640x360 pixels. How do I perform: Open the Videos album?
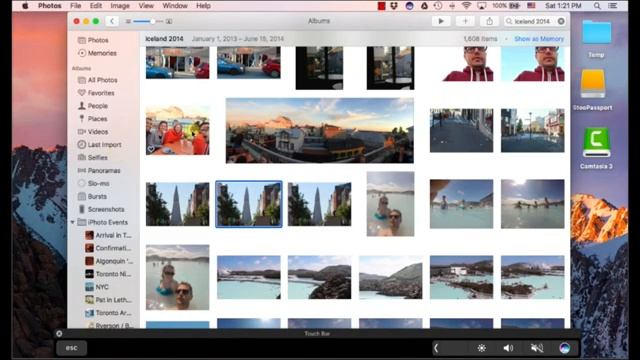(98, 132)
